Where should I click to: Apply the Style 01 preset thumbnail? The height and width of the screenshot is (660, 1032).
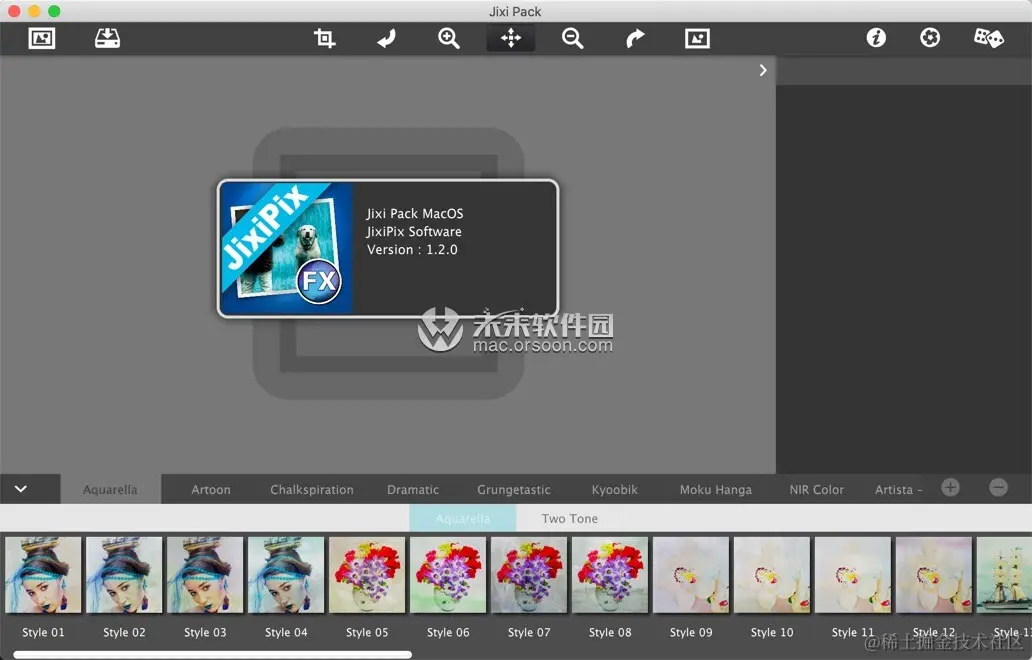click(43, 575)
